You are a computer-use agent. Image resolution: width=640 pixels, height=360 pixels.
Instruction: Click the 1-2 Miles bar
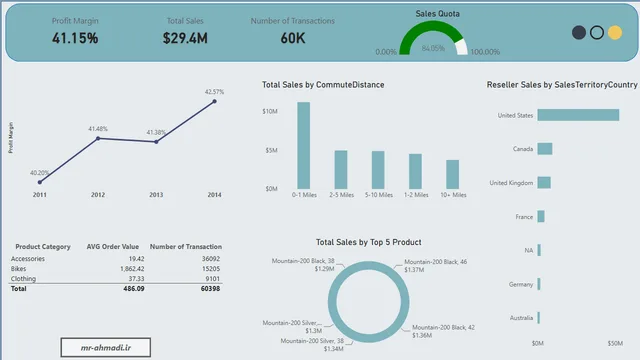pos(416,171)
